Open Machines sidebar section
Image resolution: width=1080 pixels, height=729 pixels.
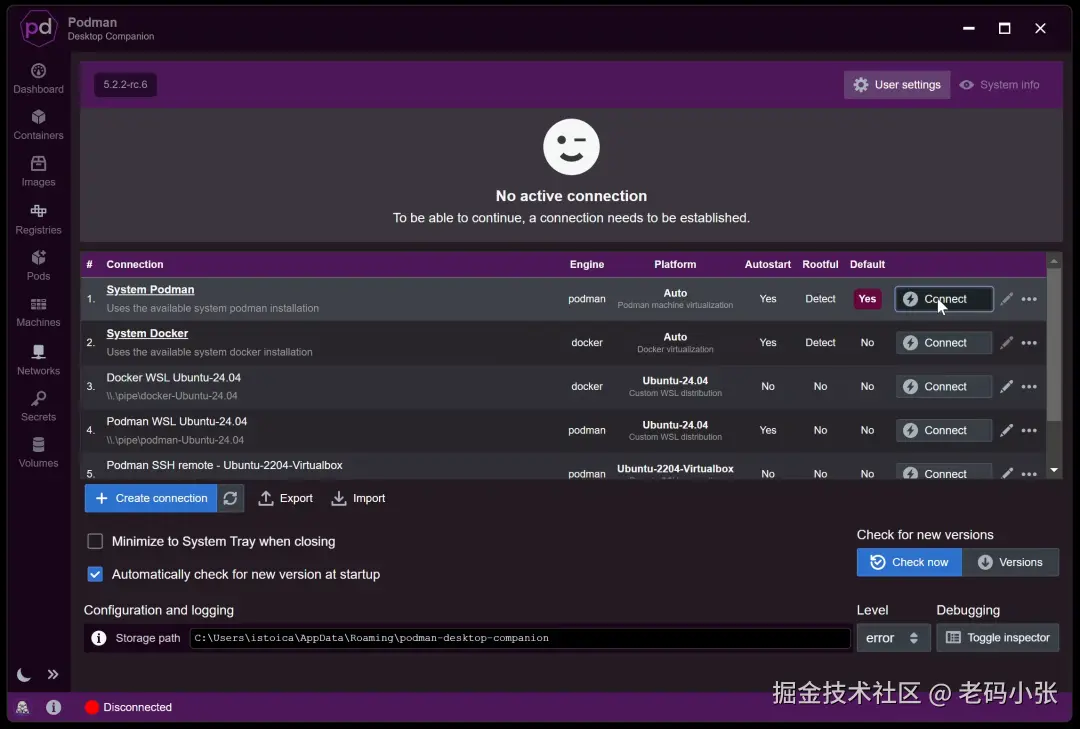(39, 312)
